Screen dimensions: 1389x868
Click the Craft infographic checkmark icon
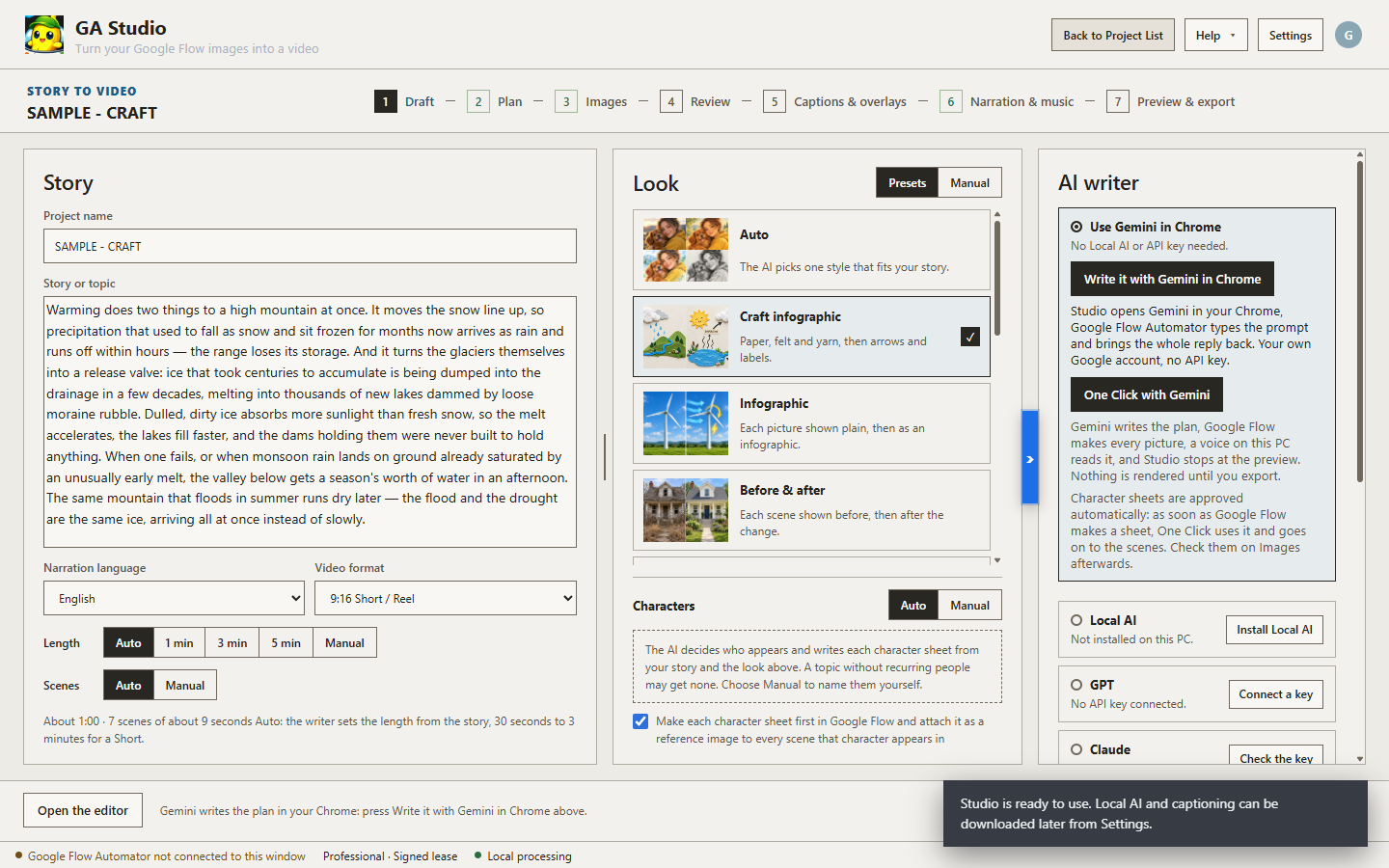point(970,337)
